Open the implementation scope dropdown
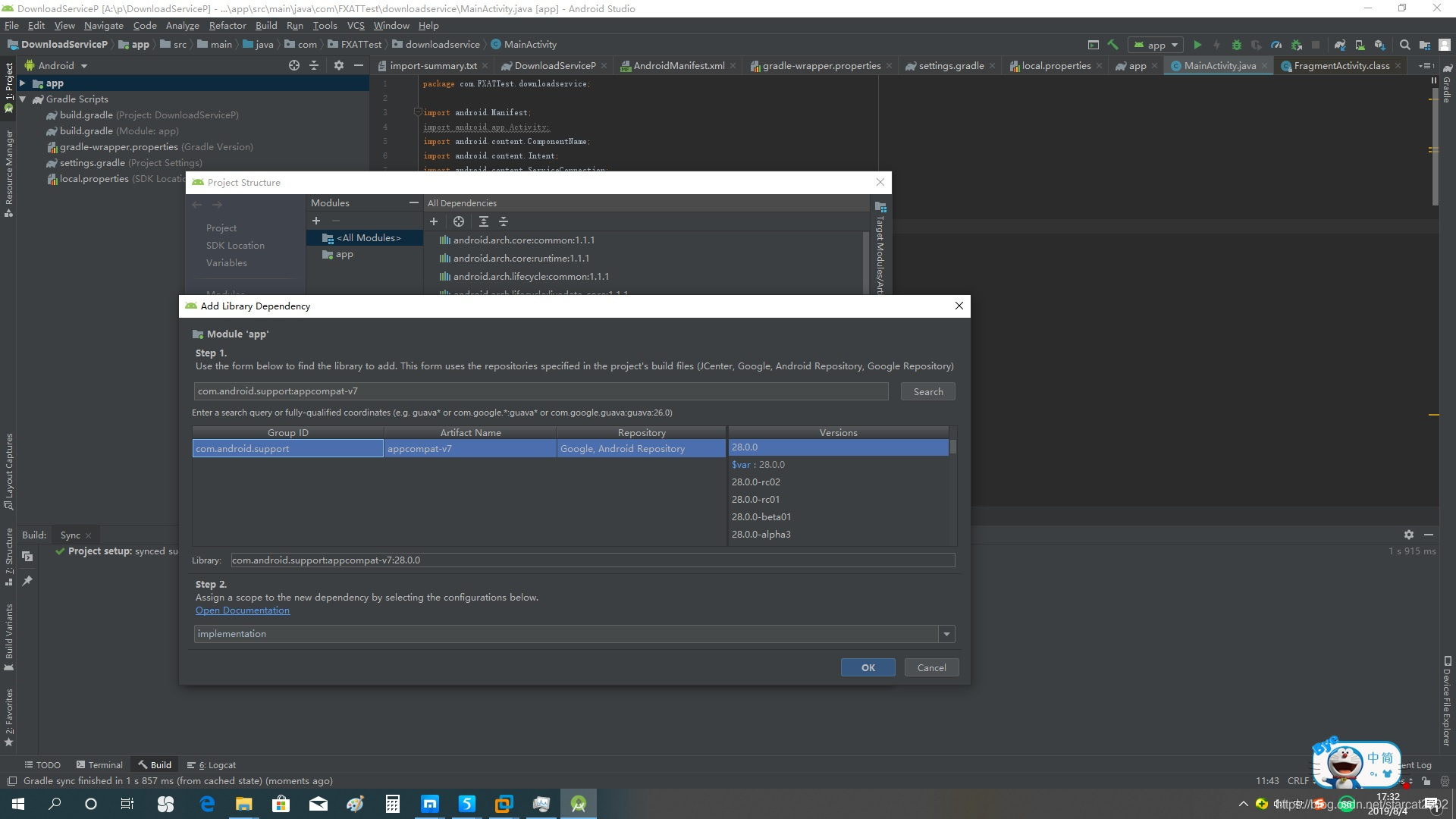 click(946, 634)
